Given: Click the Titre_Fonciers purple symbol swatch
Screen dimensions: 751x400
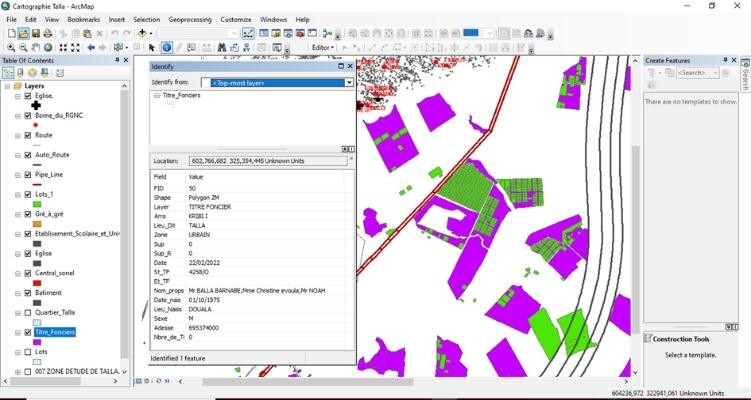Looking at the screenshot, I should coord(37,342).
